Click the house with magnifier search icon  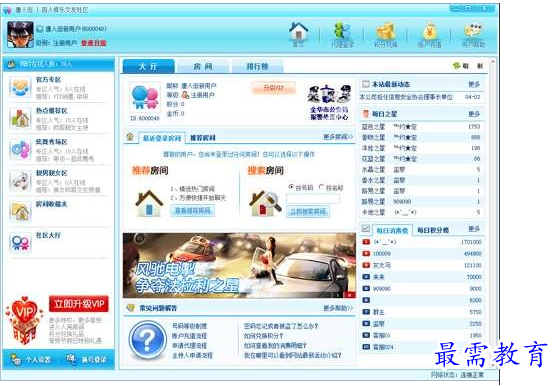(265, 203)
